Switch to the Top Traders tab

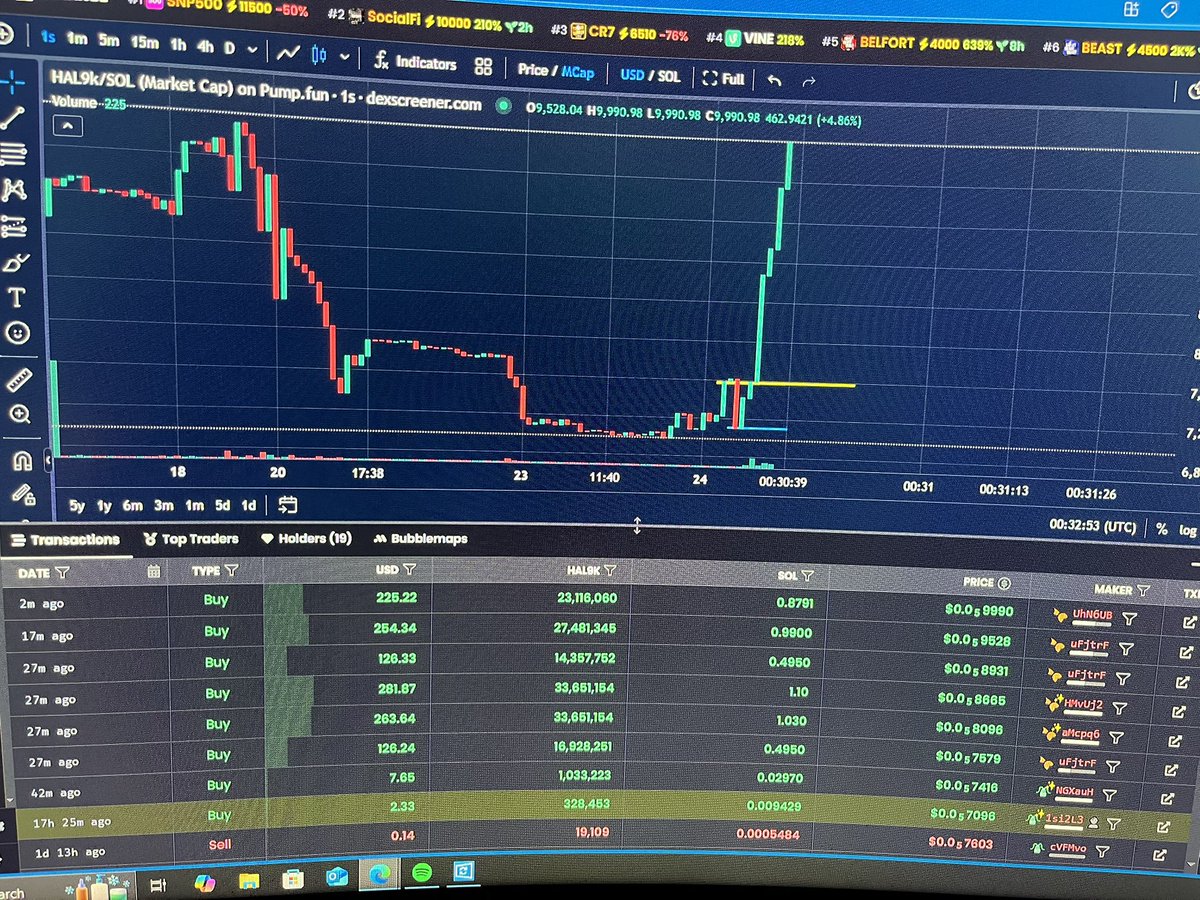(x=191, y=538)
